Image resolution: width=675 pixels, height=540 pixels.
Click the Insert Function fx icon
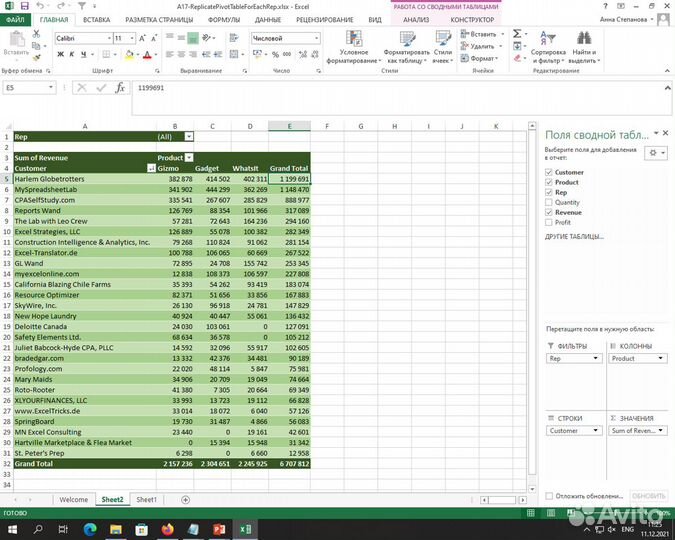point(120,88)
